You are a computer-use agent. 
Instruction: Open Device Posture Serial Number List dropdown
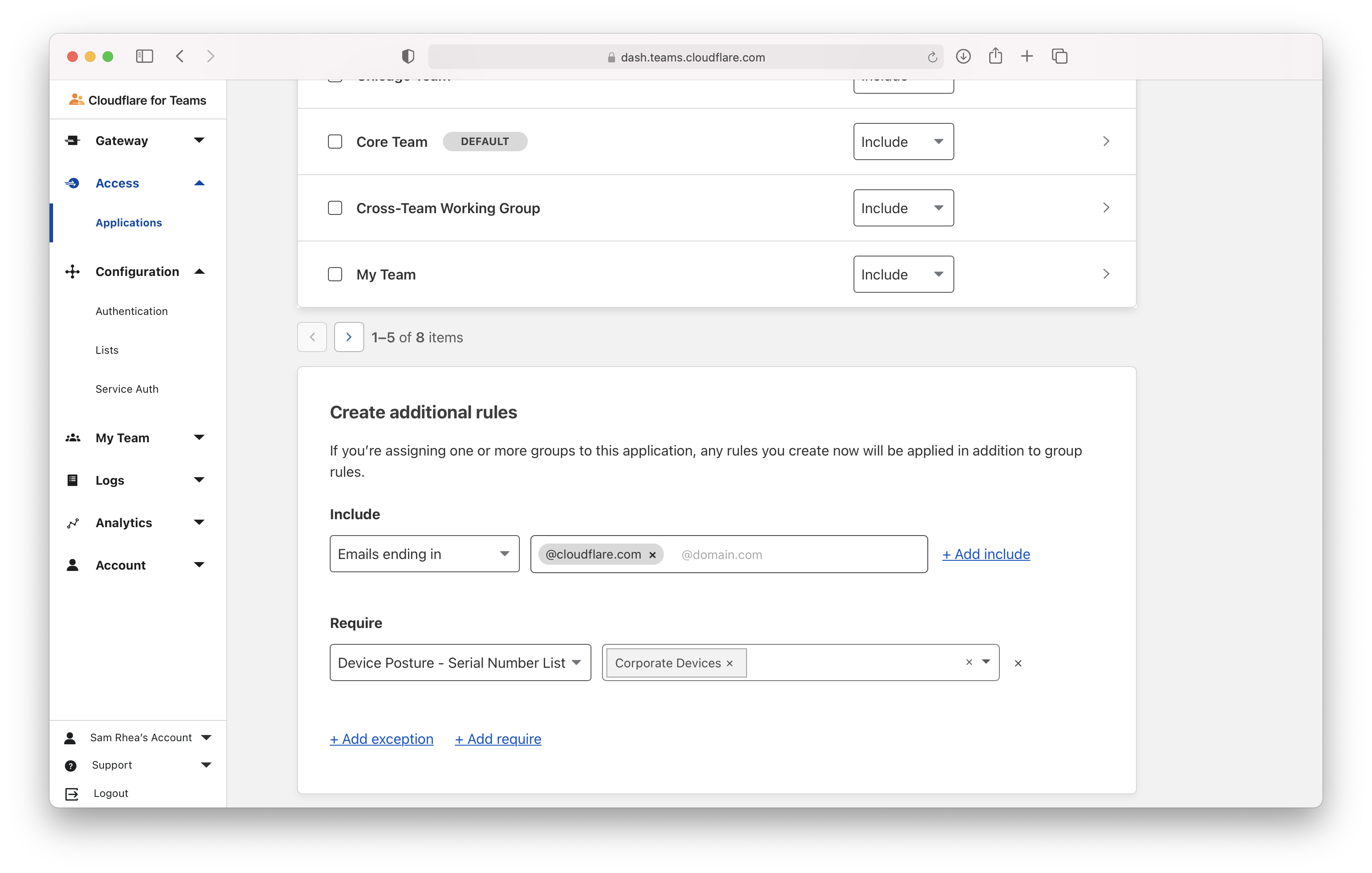point(460,662)
